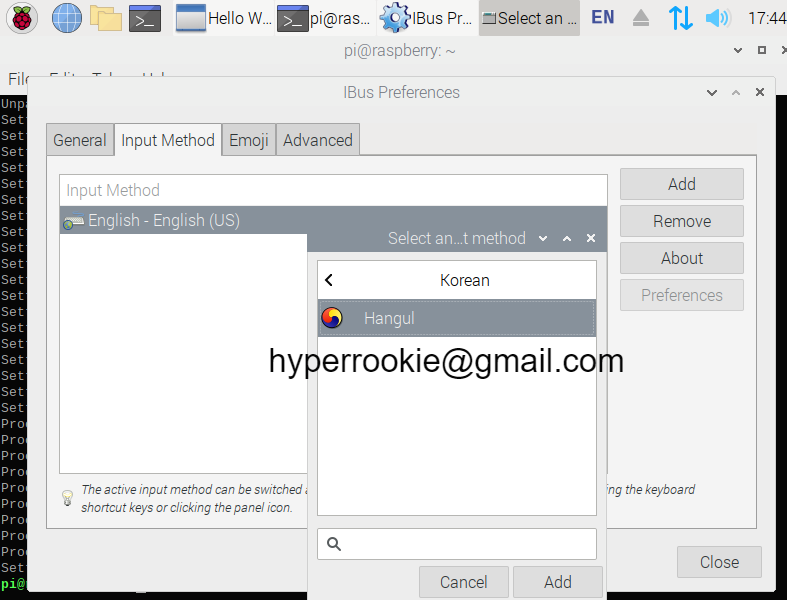
Task: Minimize the pi@raspberry terminal window
Action: click(x=738, y=50)
